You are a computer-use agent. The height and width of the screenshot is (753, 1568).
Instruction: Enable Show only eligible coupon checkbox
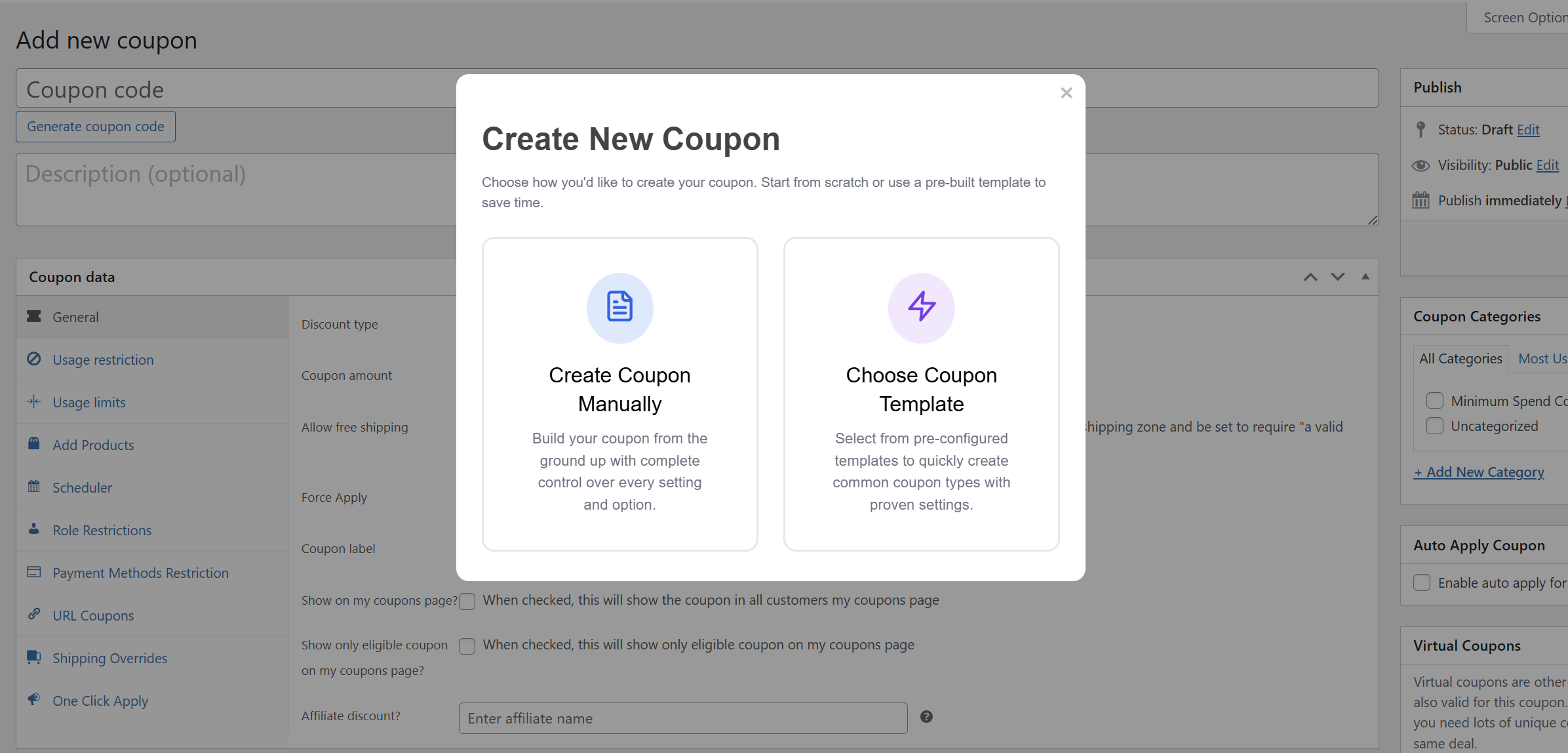tap(467, 646)
